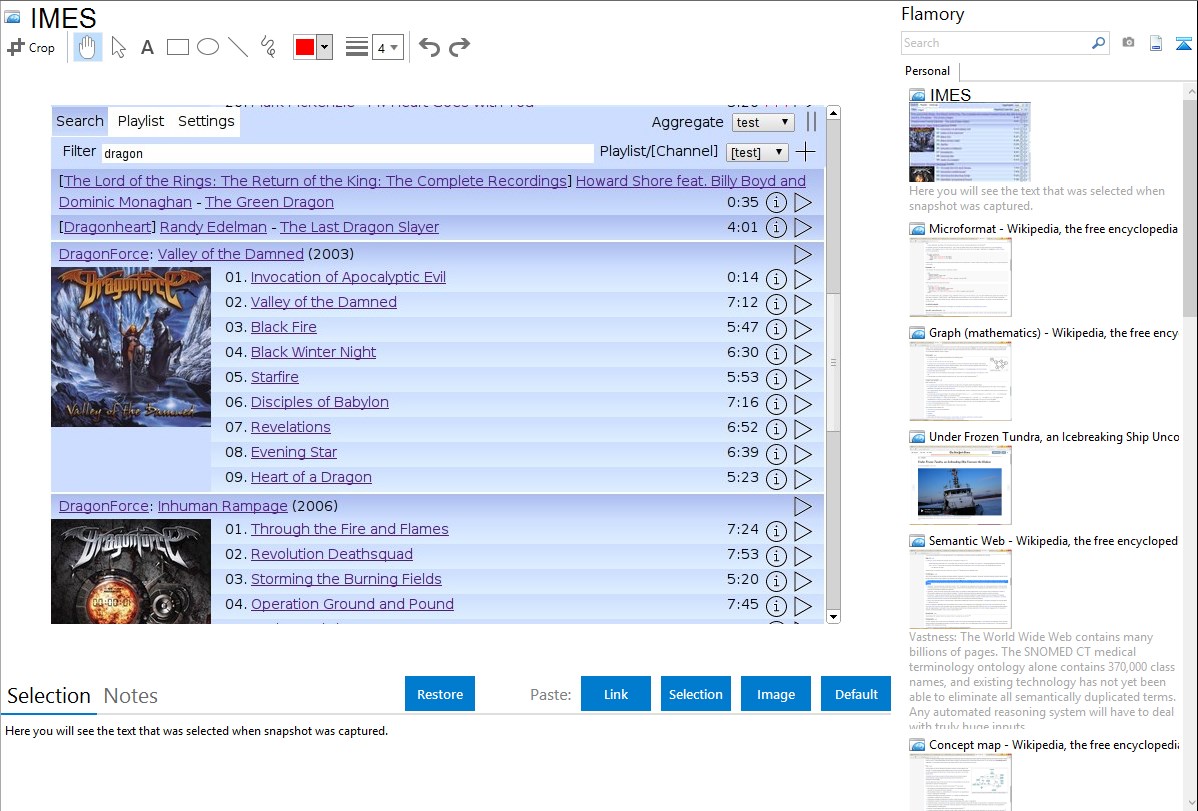Activate the hand pan tool

click(88, 47)
